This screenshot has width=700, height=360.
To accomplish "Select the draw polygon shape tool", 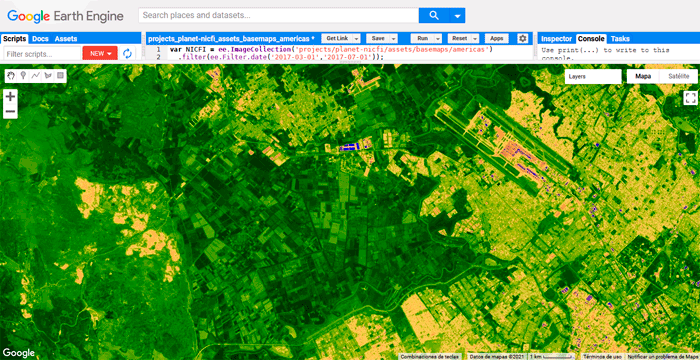I will [x=48, y=76].
